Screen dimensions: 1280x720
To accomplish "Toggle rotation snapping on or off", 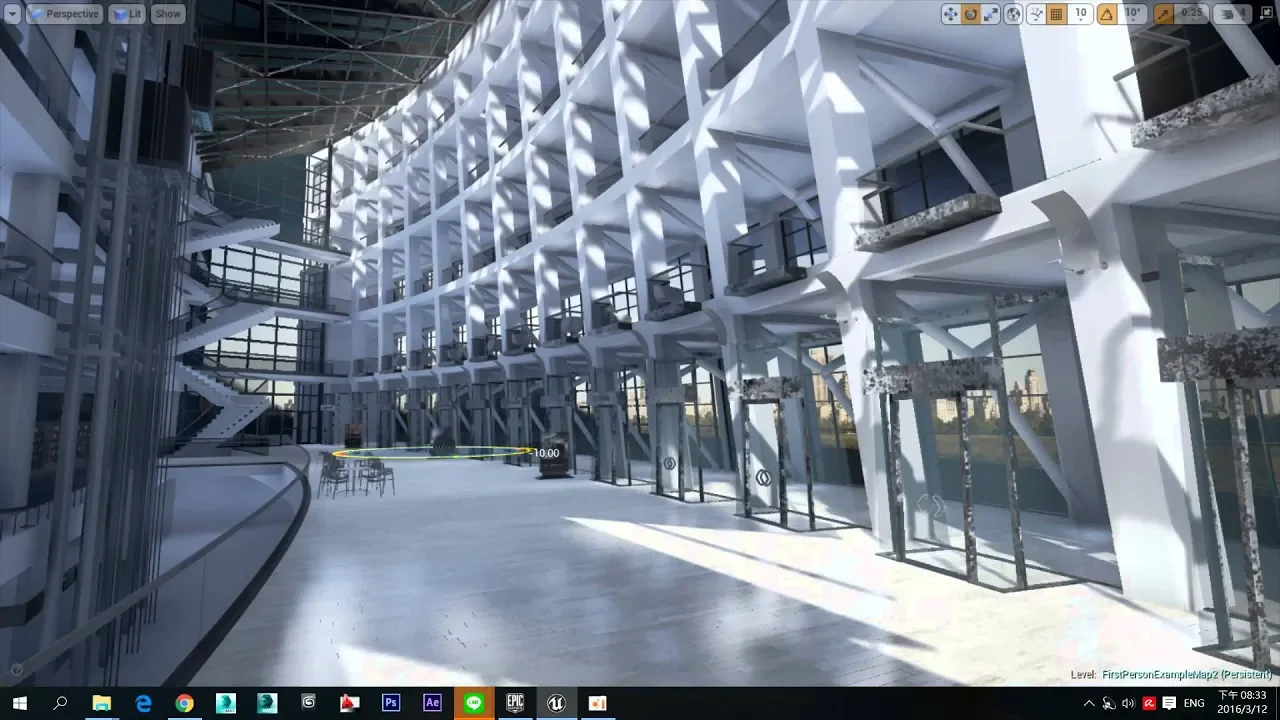I will (1107, 14).
